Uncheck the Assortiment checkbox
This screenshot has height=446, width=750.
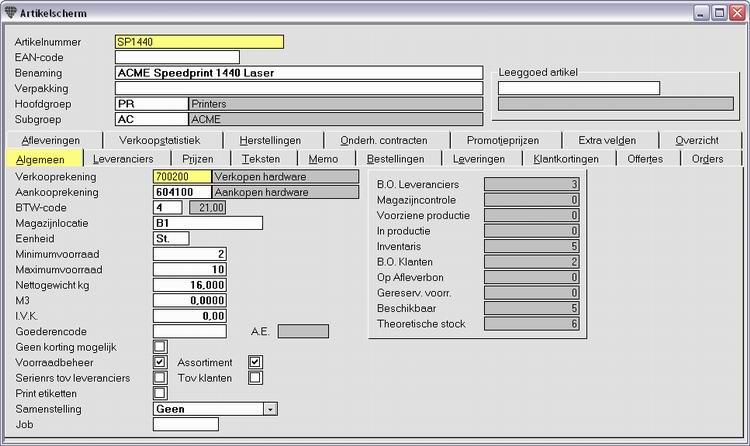(x=255, y=362)
